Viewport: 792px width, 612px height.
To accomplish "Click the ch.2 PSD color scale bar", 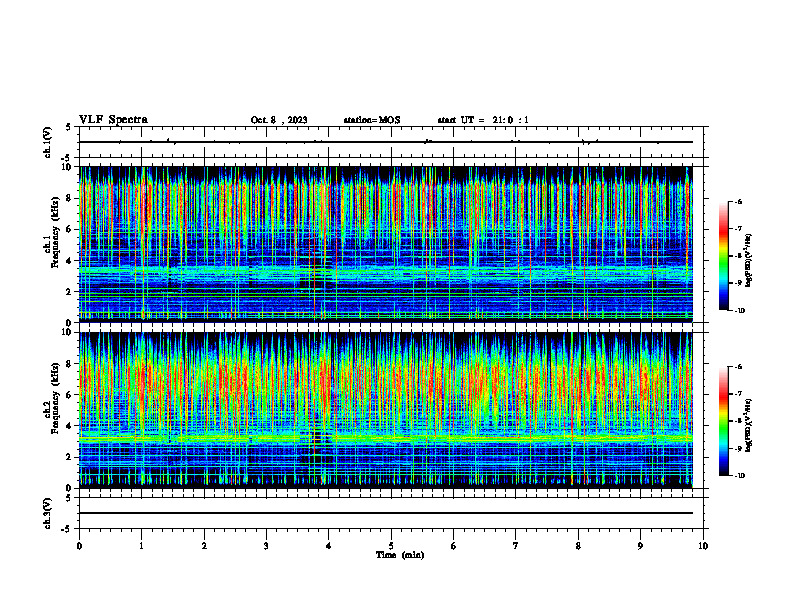I will (x=724, y=421).
